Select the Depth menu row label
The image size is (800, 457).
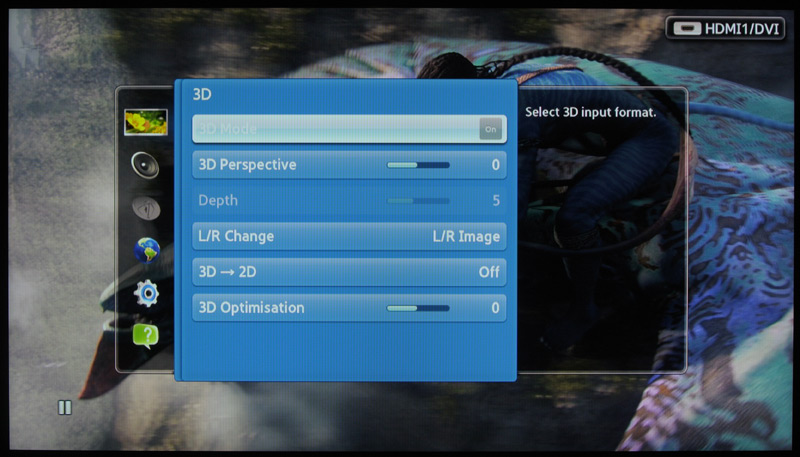click(x=218, y=200)
